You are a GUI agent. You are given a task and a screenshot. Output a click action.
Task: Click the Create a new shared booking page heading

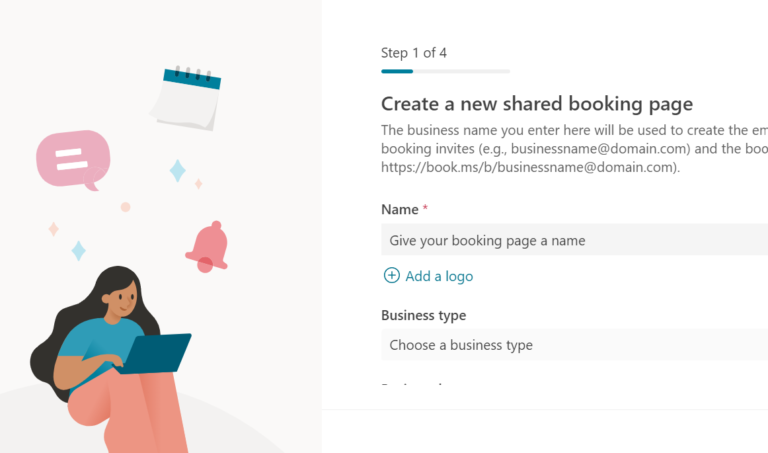(537, 104)
